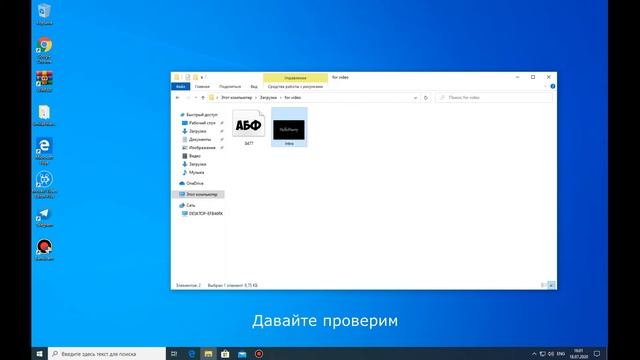Click the Properties icon in title bar toolbar
Viewport: 640px width, 360px height.
click(188, 77)
